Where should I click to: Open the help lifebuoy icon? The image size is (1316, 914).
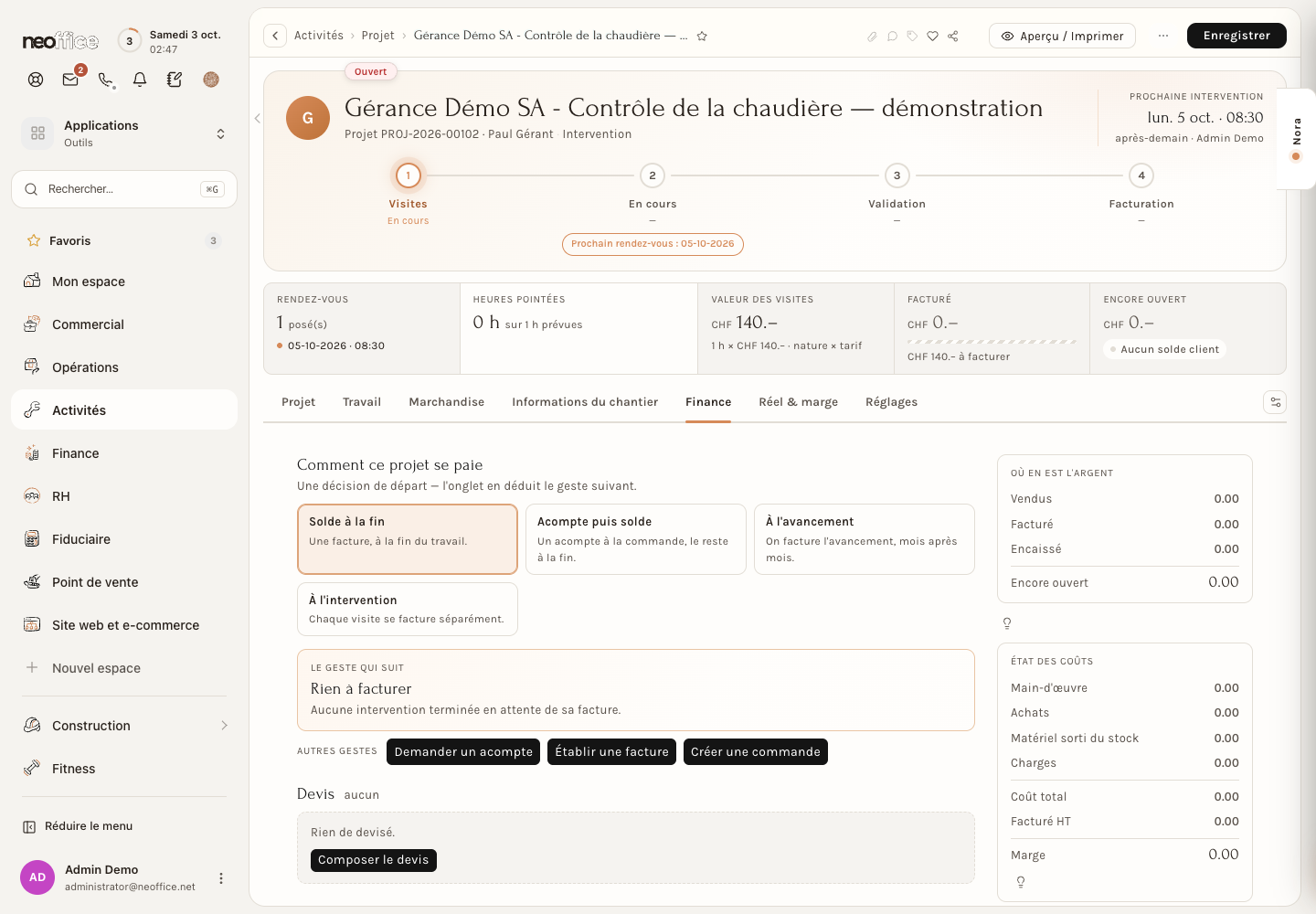tap(36, 80)
